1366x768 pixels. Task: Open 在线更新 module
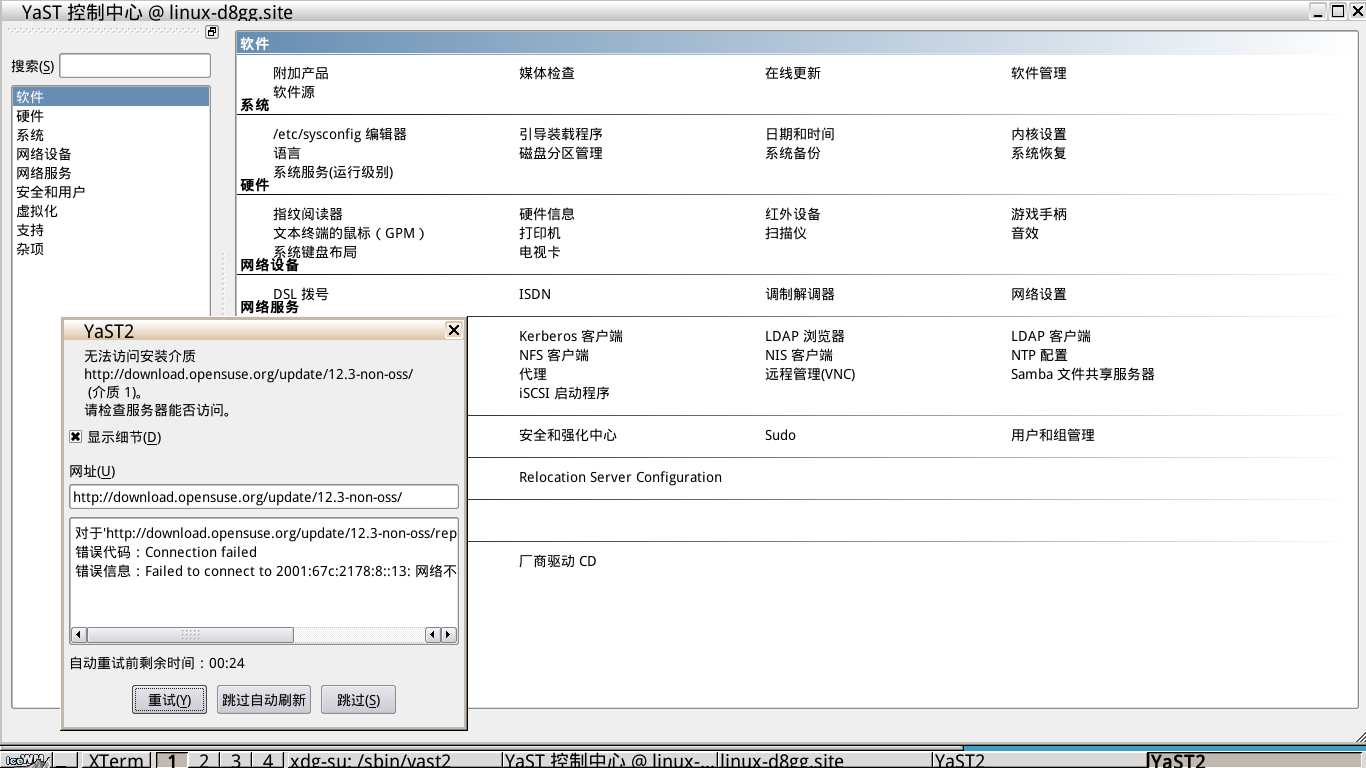pyautogui.click(x=793, y=73)
